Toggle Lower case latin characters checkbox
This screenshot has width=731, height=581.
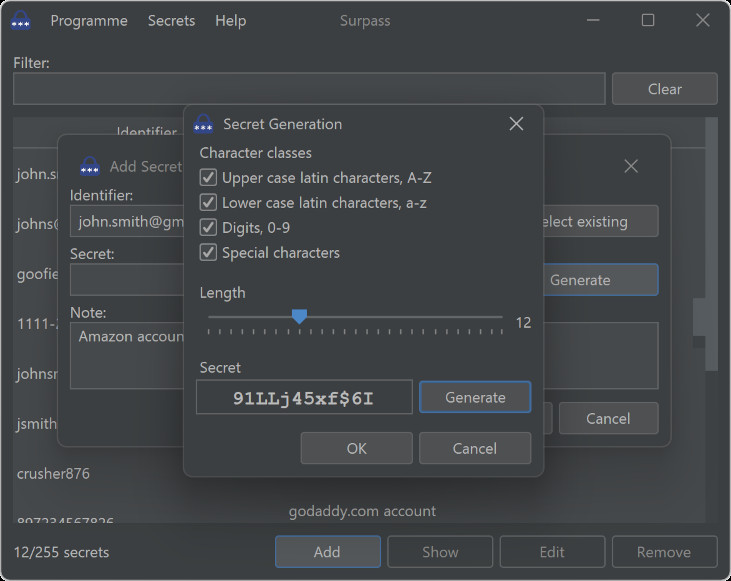[x=209, y=203]
